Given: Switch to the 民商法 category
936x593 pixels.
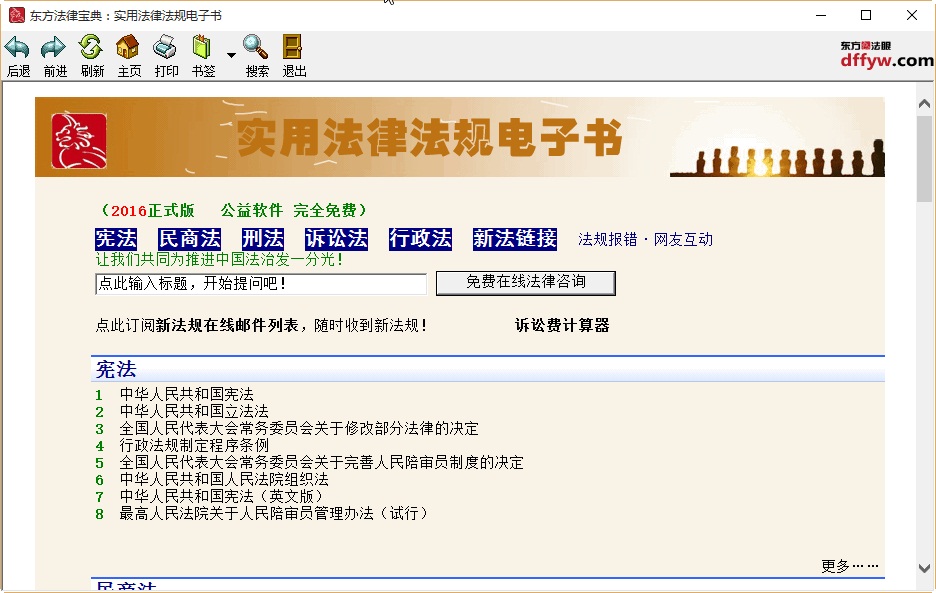Looking at the screenshot, I should click(x=190, y=239).
